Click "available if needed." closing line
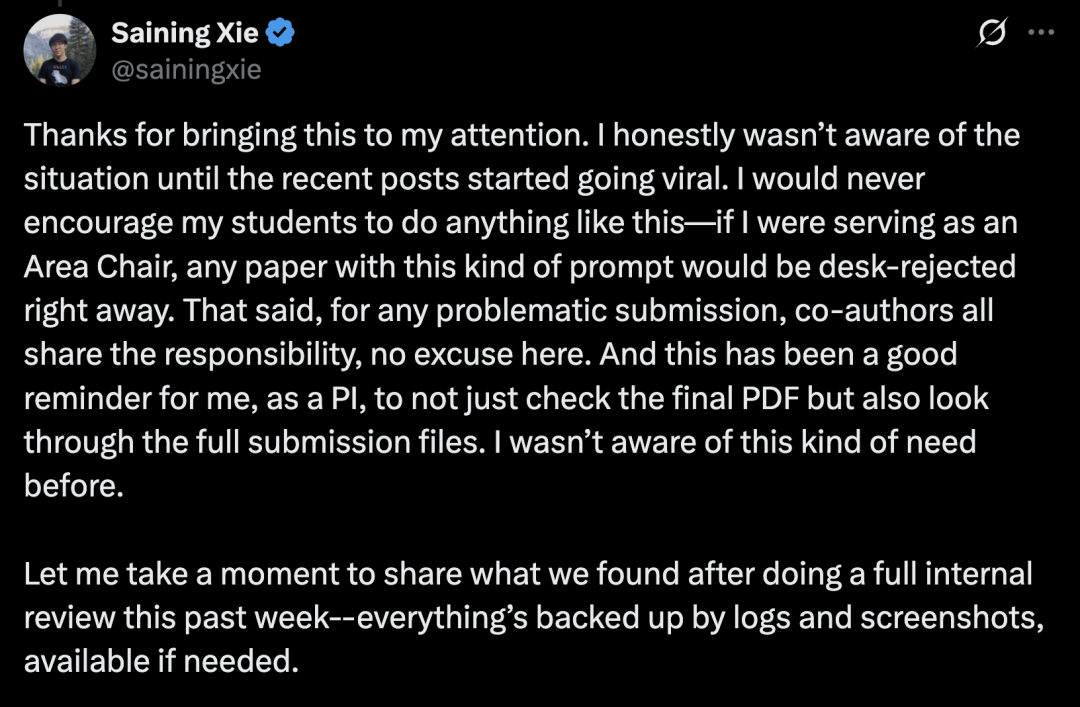This screenshot has width=1080, height=707. click(x=161, y=662)
